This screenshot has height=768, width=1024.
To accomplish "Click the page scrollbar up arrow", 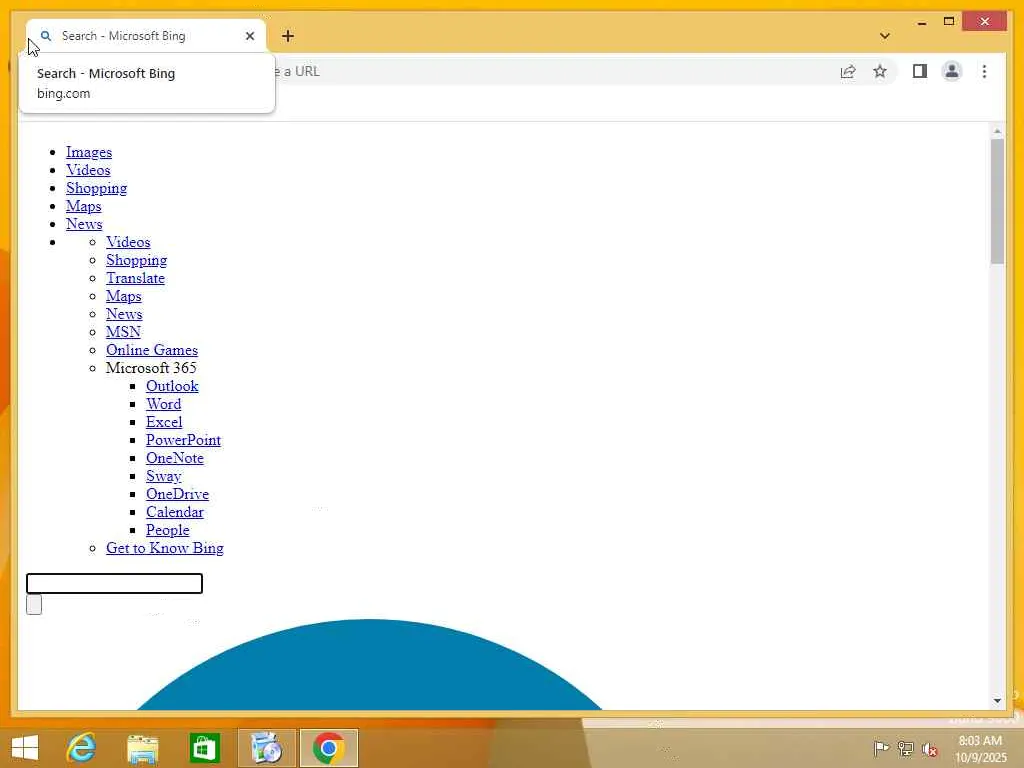I will click(x=997, y=131).
